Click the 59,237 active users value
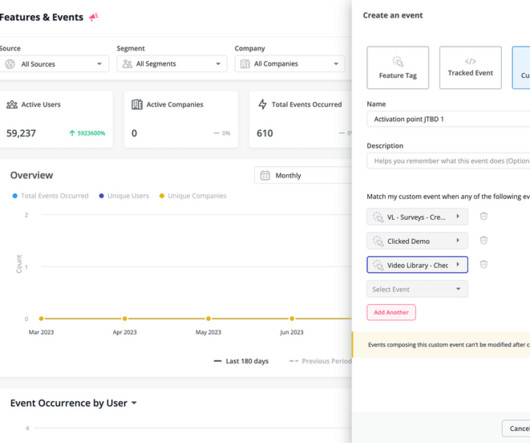Image resolution: width=530 pixels, height=443 pixels. (21, 133)
